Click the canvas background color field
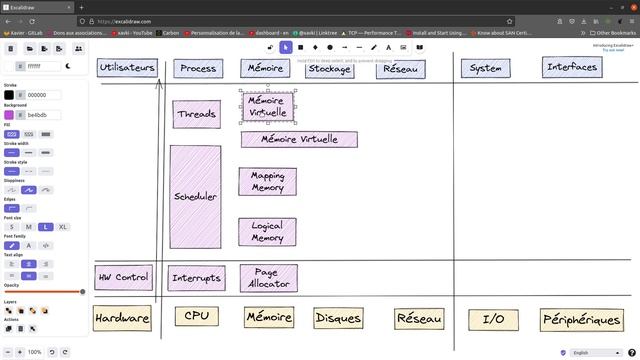This screenshot has width=640, height=360. [43, 66]
